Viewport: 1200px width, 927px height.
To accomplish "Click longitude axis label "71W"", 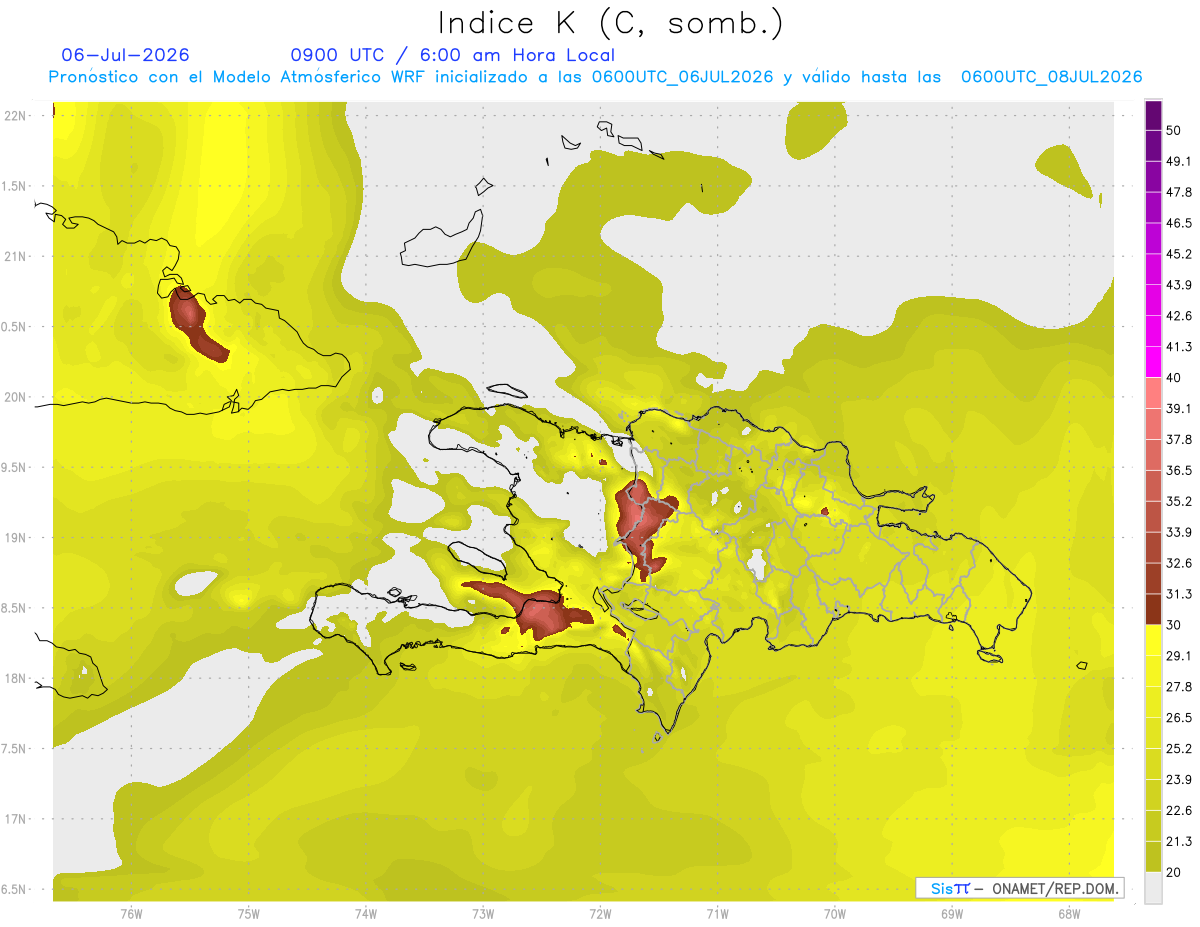I will coord(717,914).
